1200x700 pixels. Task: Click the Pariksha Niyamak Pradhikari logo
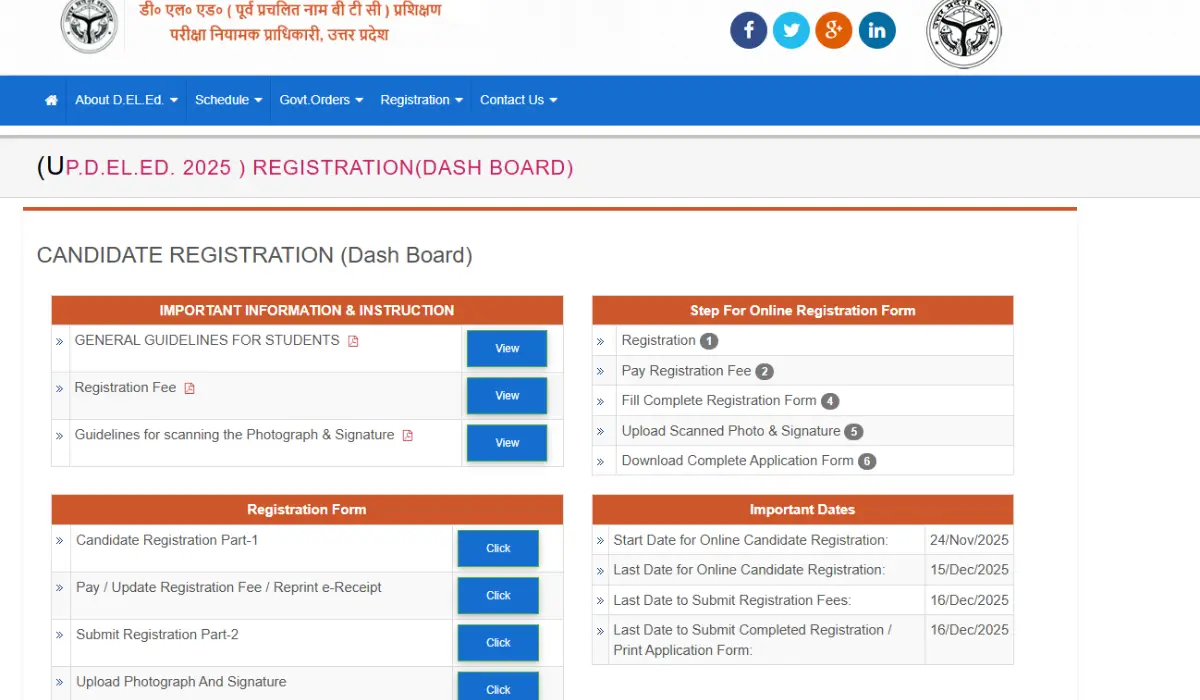tap(89, 27)
